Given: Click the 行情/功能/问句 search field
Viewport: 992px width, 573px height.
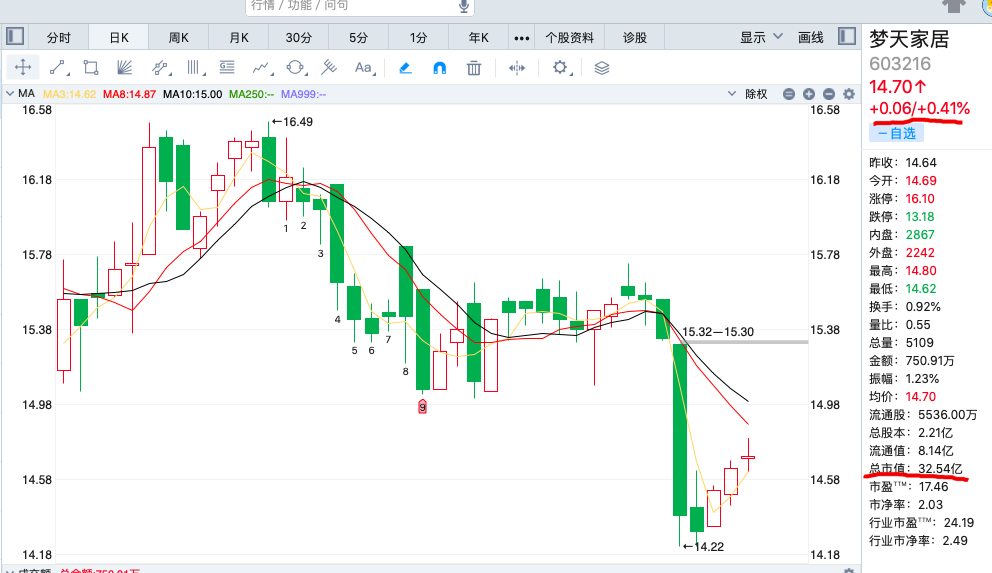Looking at the screenshot, I should 350,6.
